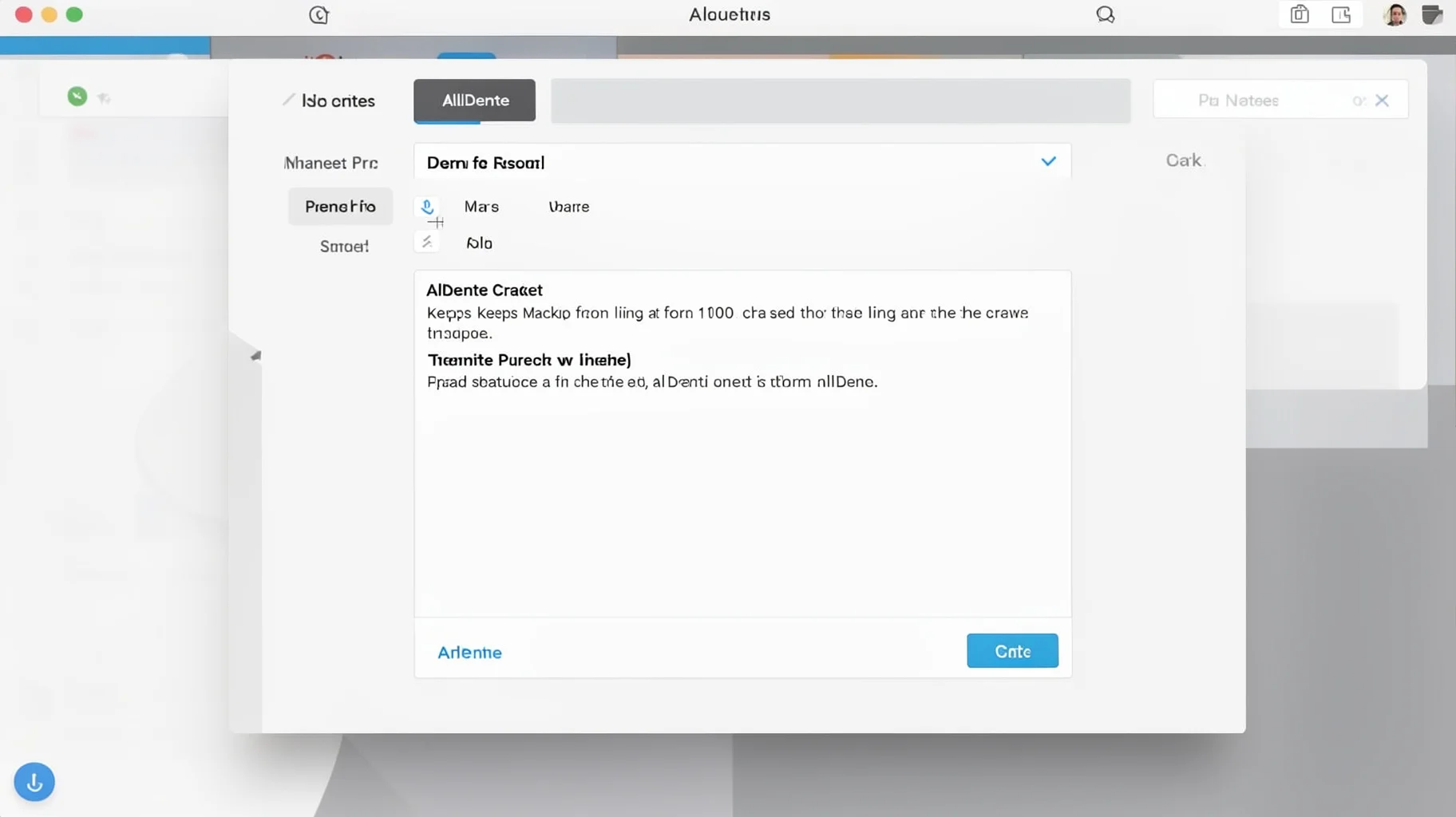This screenshot has width=1456, height=817.
Task: Click the blue microphone icon next to Mars
Action: (428, 207)
